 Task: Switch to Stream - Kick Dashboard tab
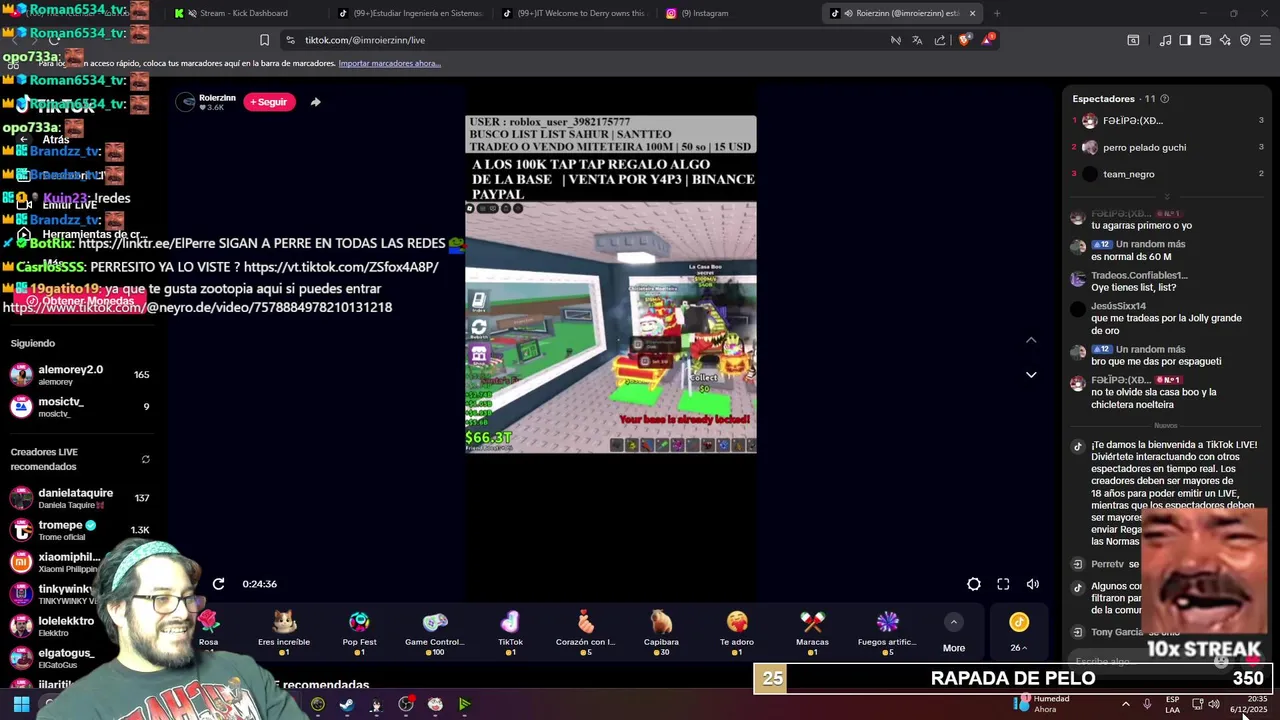(x=243, y=13)
